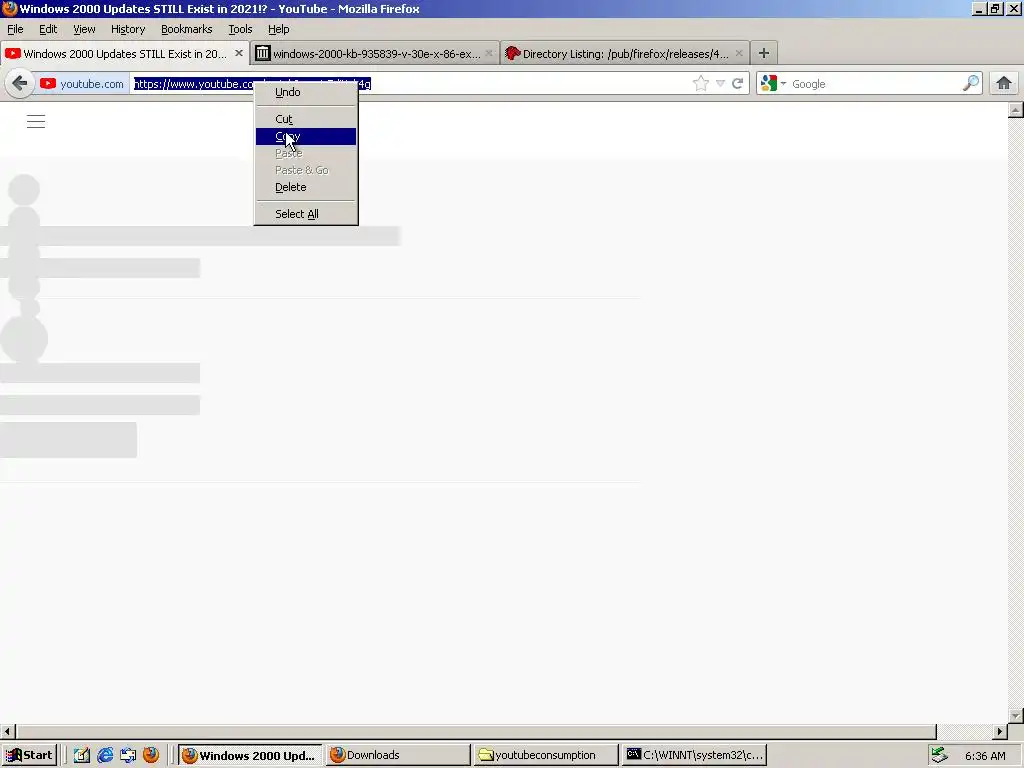Choose Select All in the context menu

pyautogui.click(x=306, y=214)
